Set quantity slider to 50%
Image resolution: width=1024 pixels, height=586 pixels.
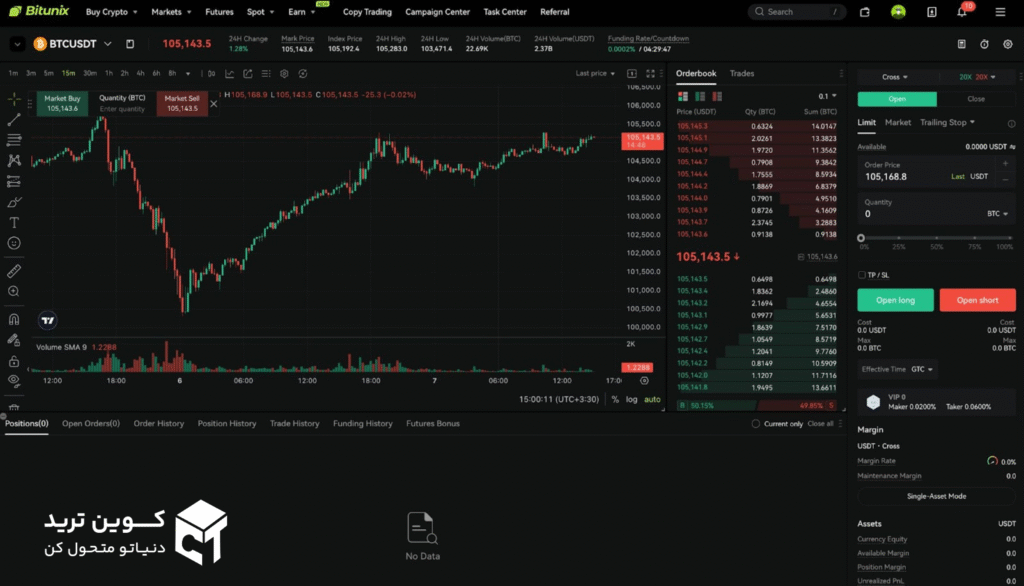[x=936, y=238]
